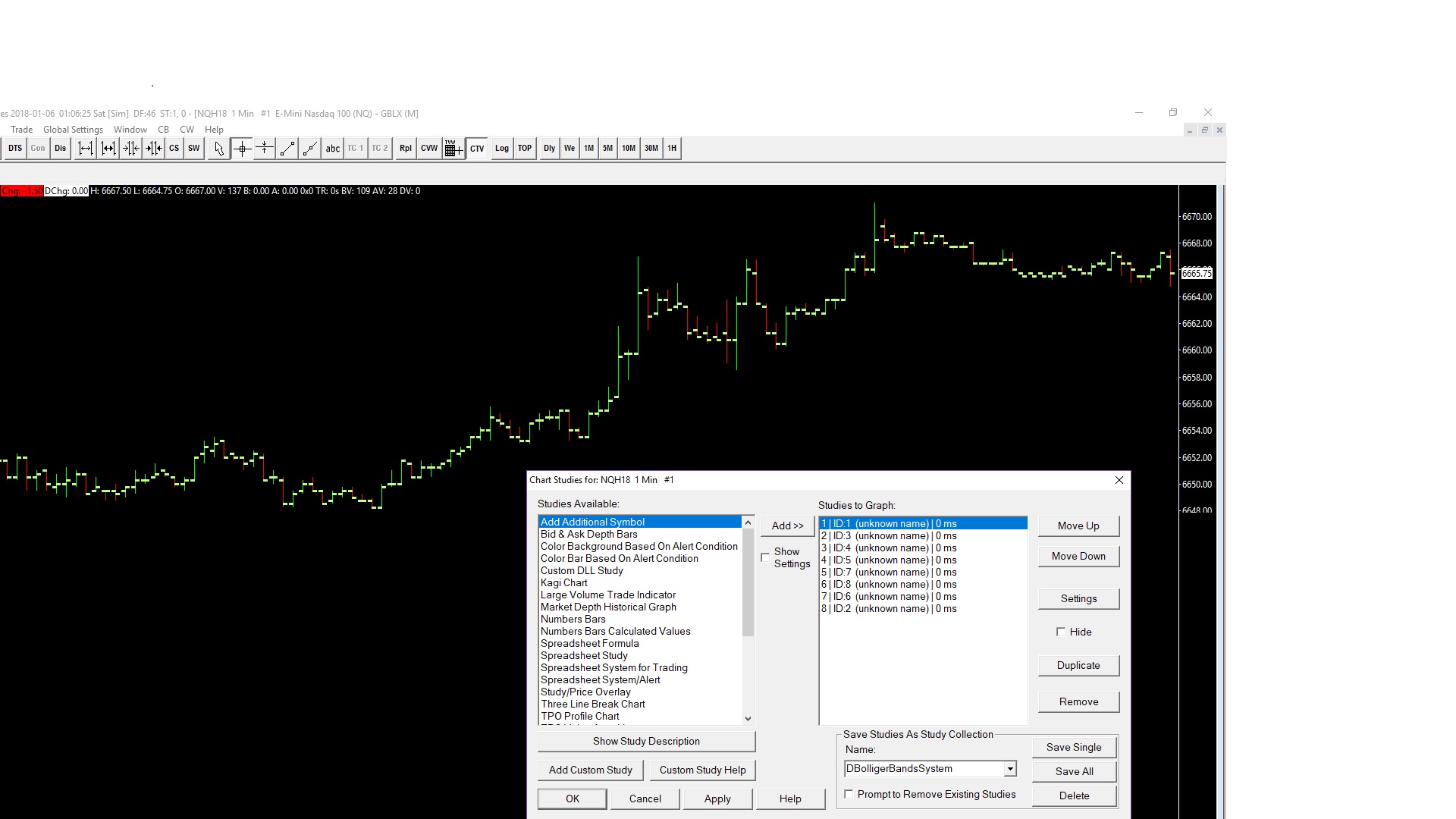Click the Move Up button
This screenshot has width=1456, height=819.
click(1078, 526)
